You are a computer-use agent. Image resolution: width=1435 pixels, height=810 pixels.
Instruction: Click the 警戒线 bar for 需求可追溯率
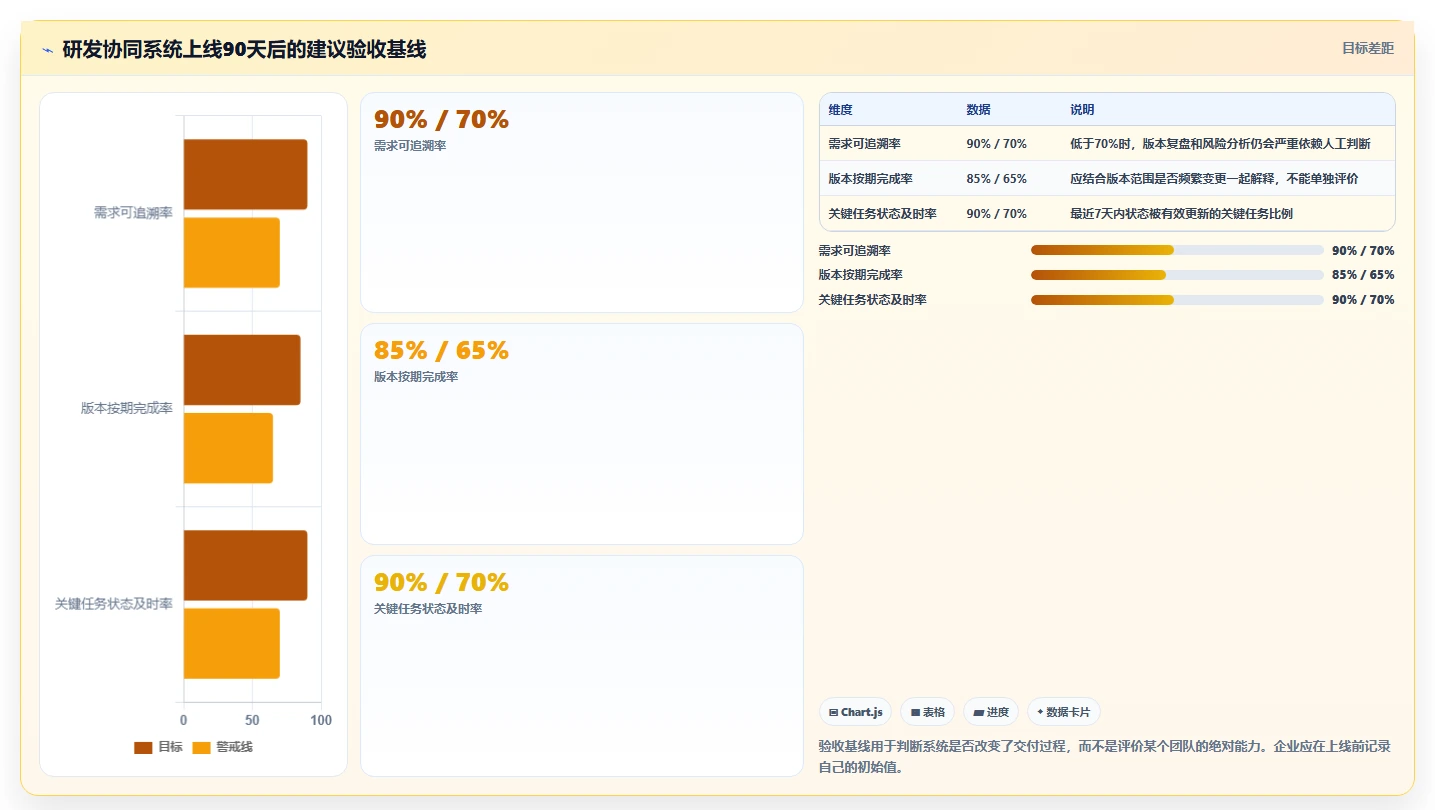231,252
